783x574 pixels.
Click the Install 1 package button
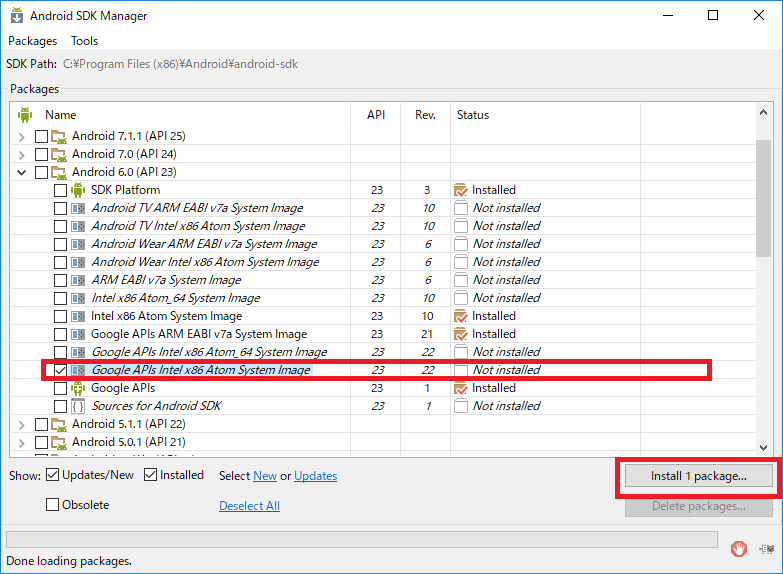[699, 476]
